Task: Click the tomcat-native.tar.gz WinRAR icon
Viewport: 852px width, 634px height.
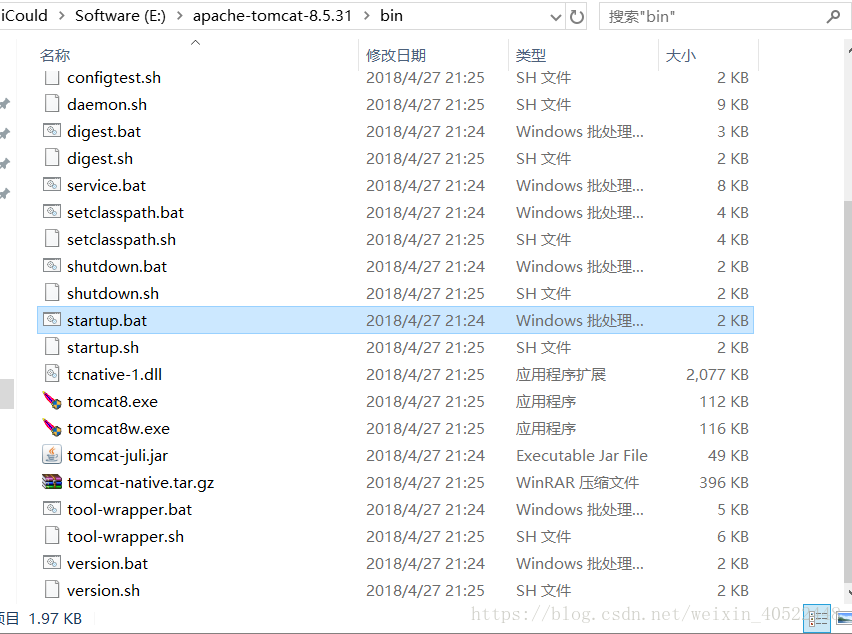Action: tap(52, 482)
